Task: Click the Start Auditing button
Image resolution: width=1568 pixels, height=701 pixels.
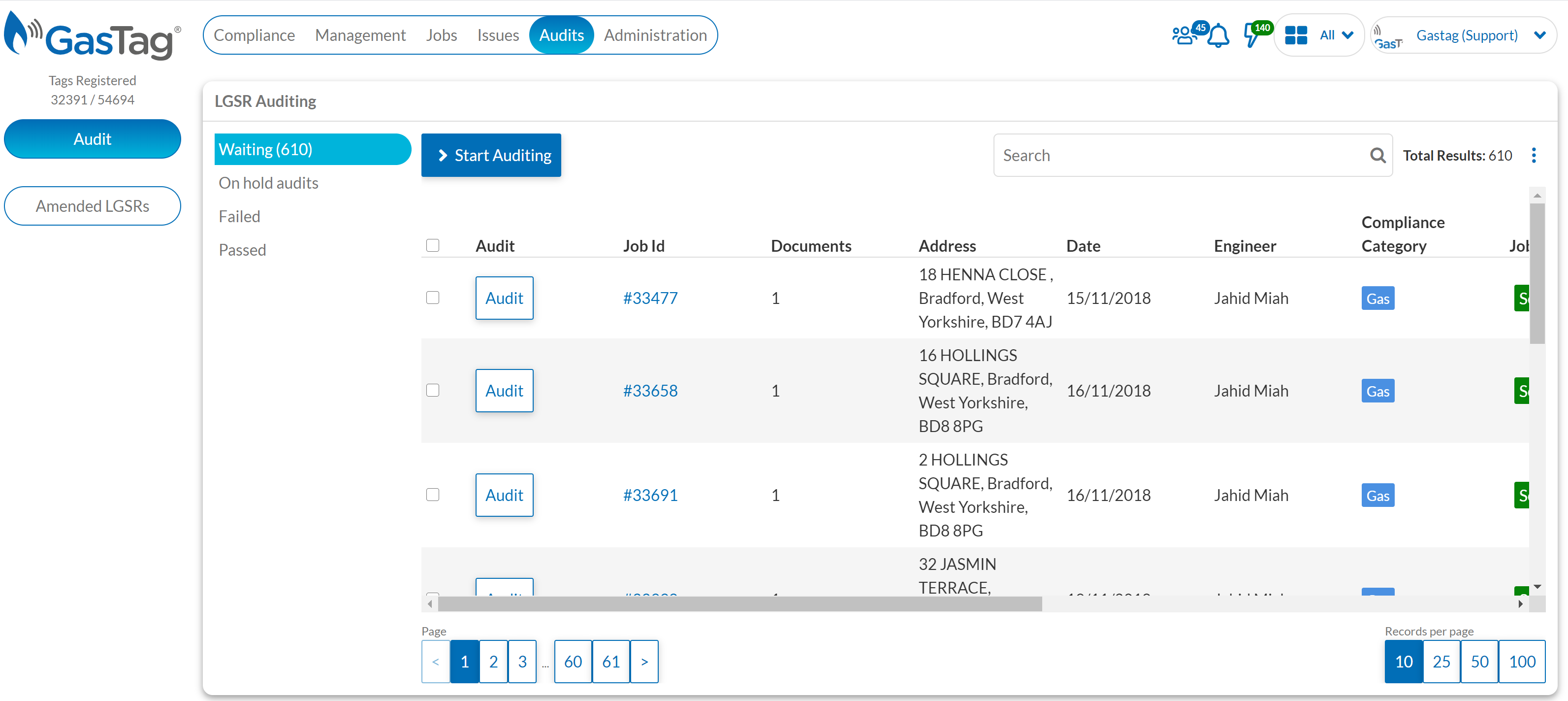Action: pos(491,155)
